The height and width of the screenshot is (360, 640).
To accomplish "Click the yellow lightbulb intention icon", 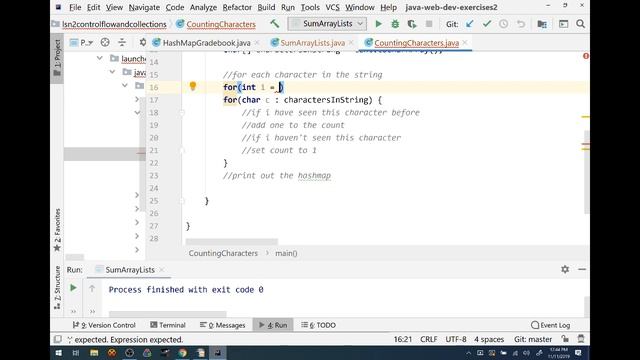I will click(x=193, y=86).
